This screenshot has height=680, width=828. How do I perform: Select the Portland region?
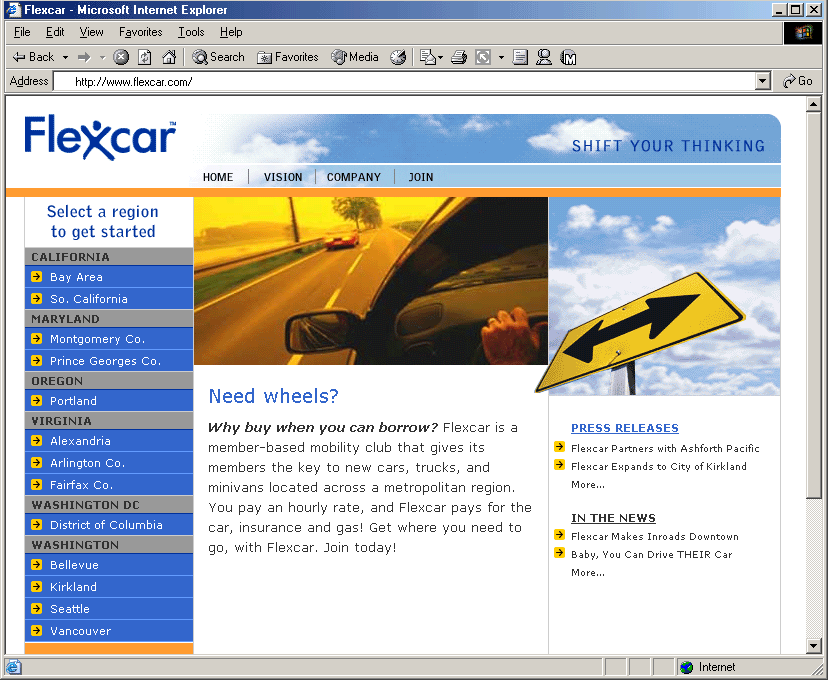109,401
